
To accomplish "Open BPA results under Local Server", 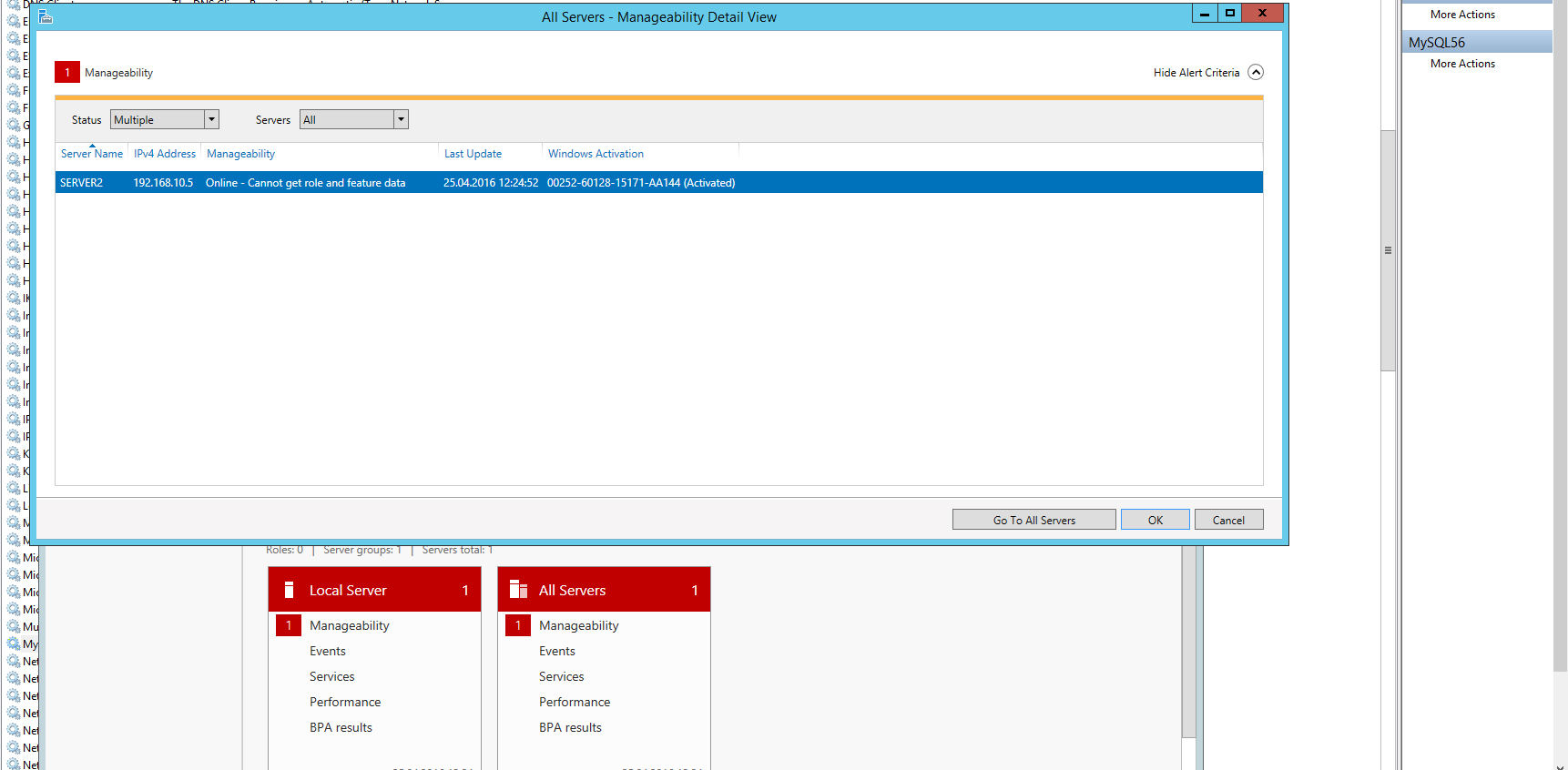I will pyautogui.click(x=341, y=727).
